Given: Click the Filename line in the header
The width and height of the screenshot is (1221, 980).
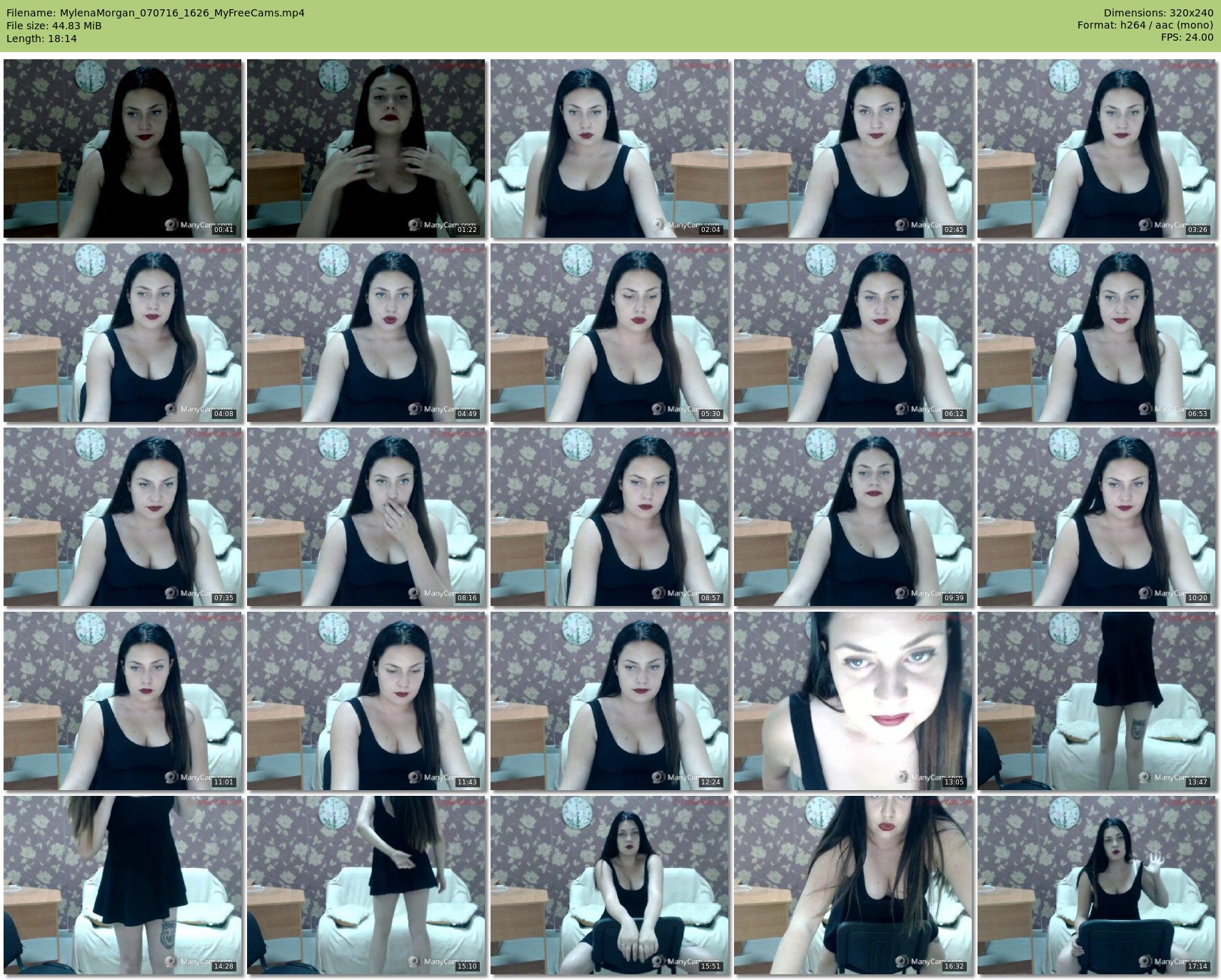Looking at the screenshot, I should point(156,13).
